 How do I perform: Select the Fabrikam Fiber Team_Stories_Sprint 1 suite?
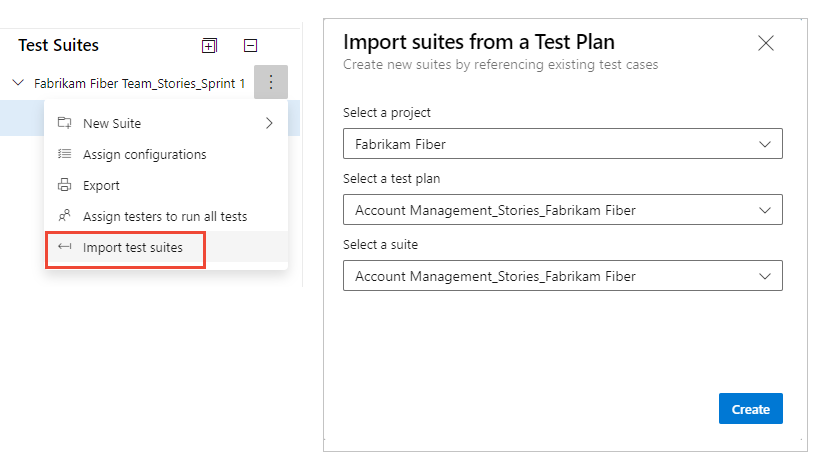[139, 84]
